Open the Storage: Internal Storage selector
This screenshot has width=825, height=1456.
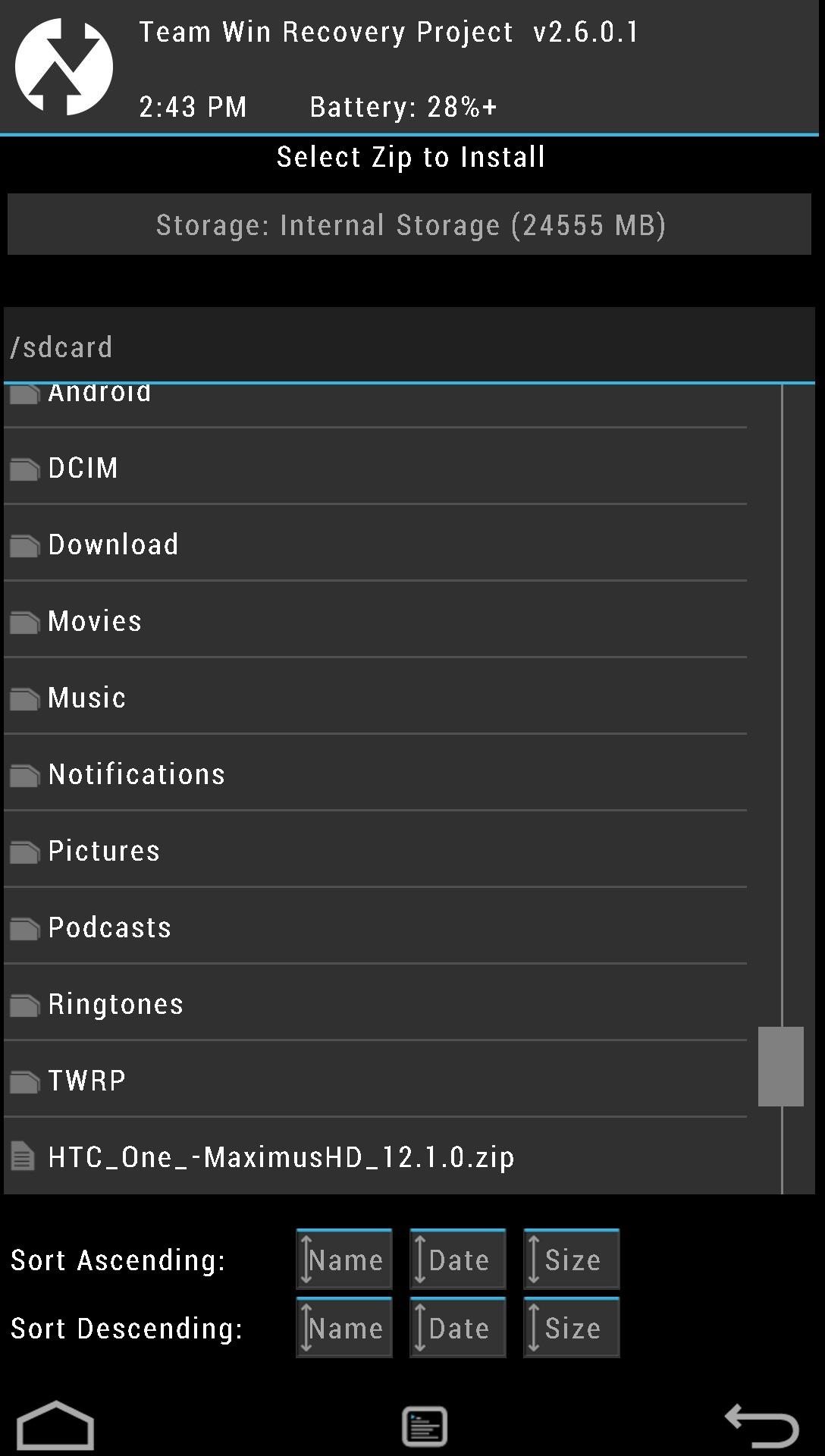(x=409, y=224)
